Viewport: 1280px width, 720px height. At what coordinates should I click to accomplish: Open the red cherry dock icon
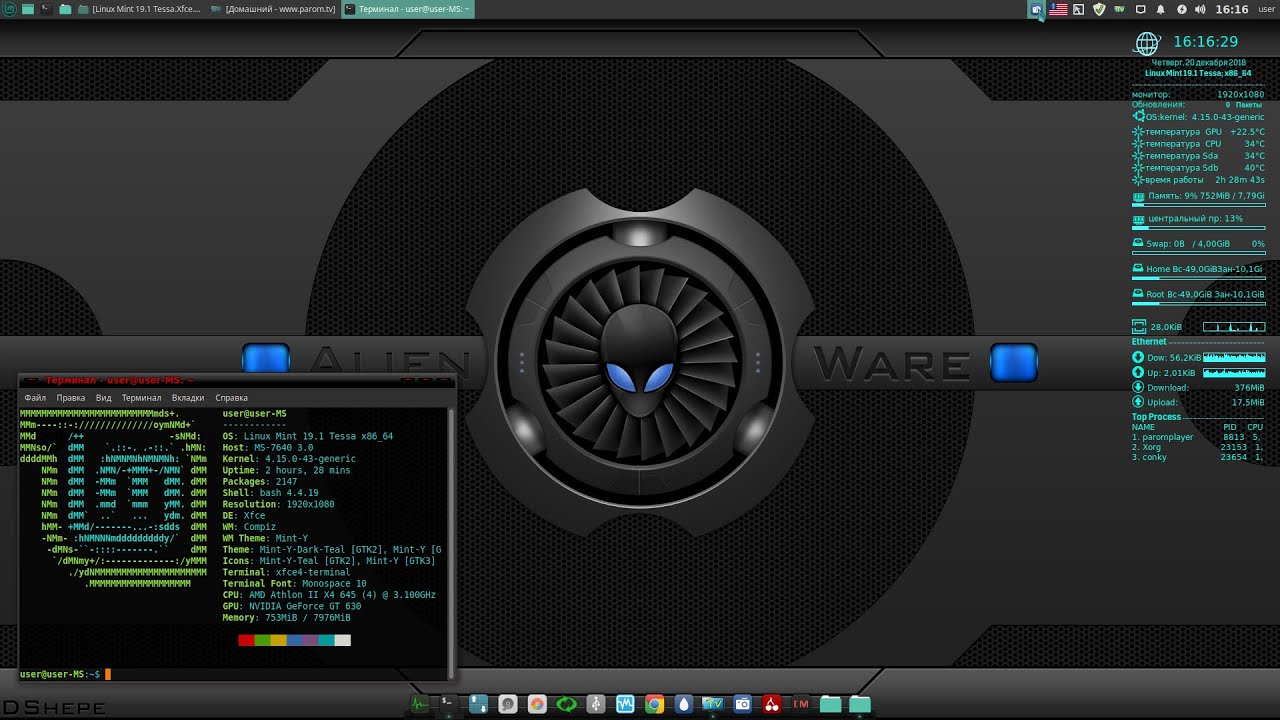(771, 704)
